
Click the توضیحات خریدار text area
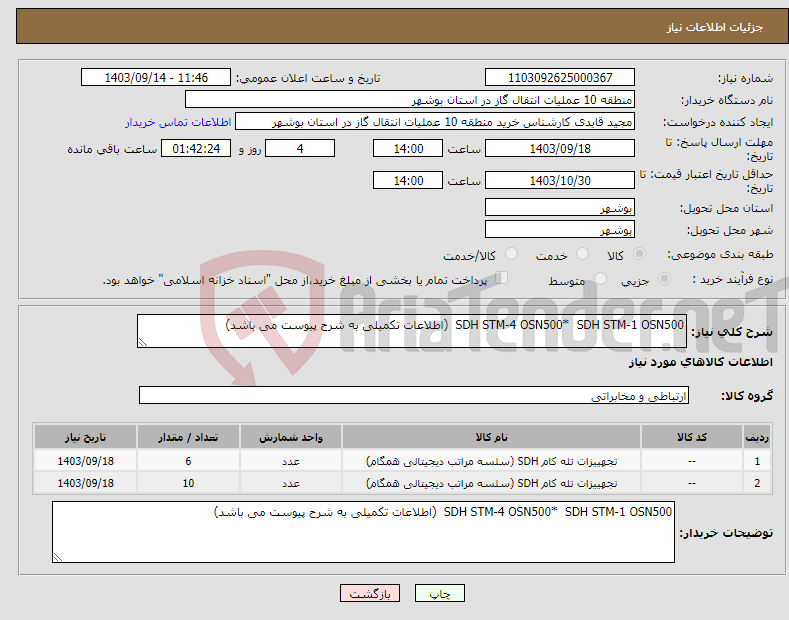point(363,532)
